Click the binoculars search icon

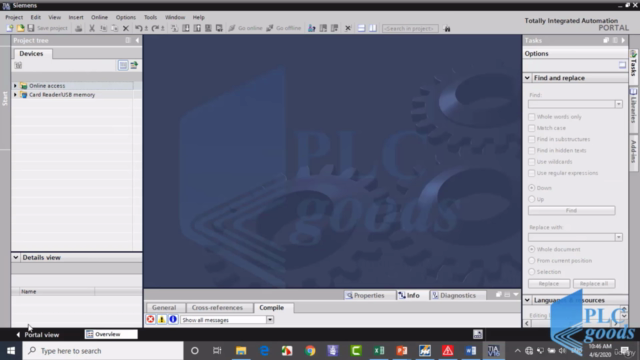click(x=447, y=28)
